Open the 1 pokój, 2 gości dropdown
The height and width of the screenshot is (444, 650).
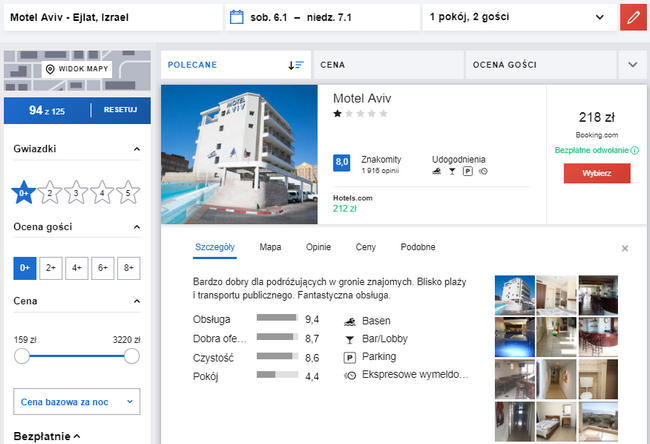click(x=520, y=17)
